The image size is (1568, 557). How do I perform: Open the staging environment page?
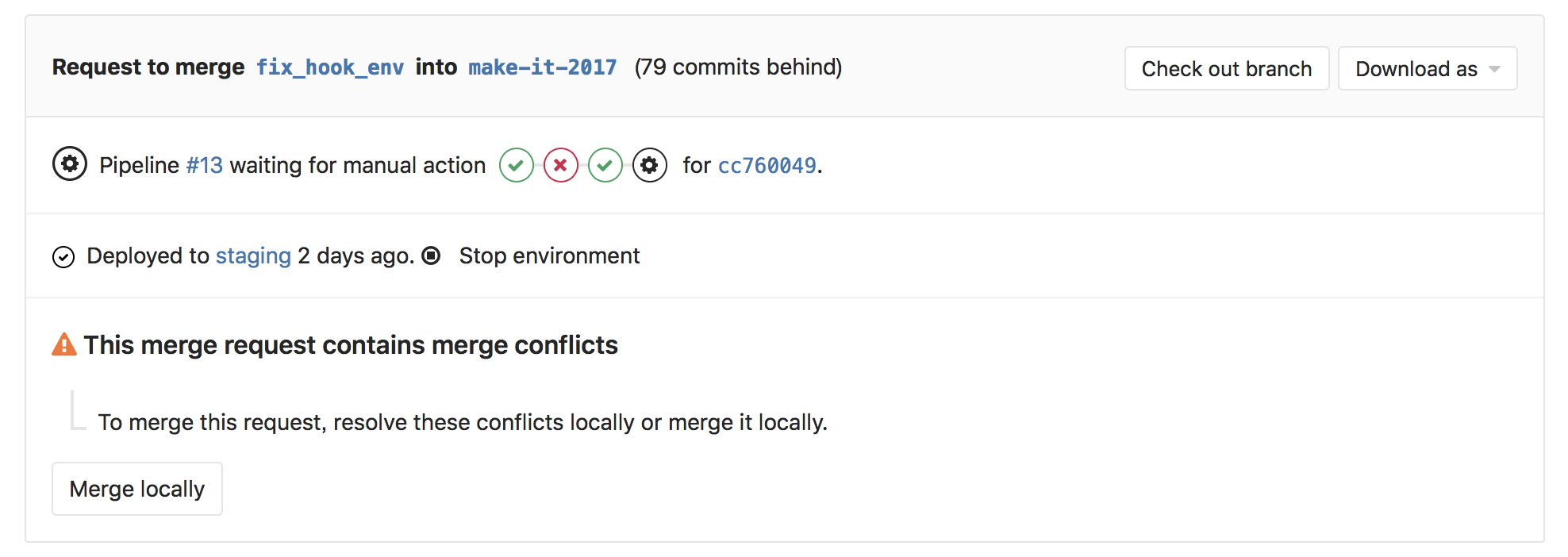coord(252,255)
